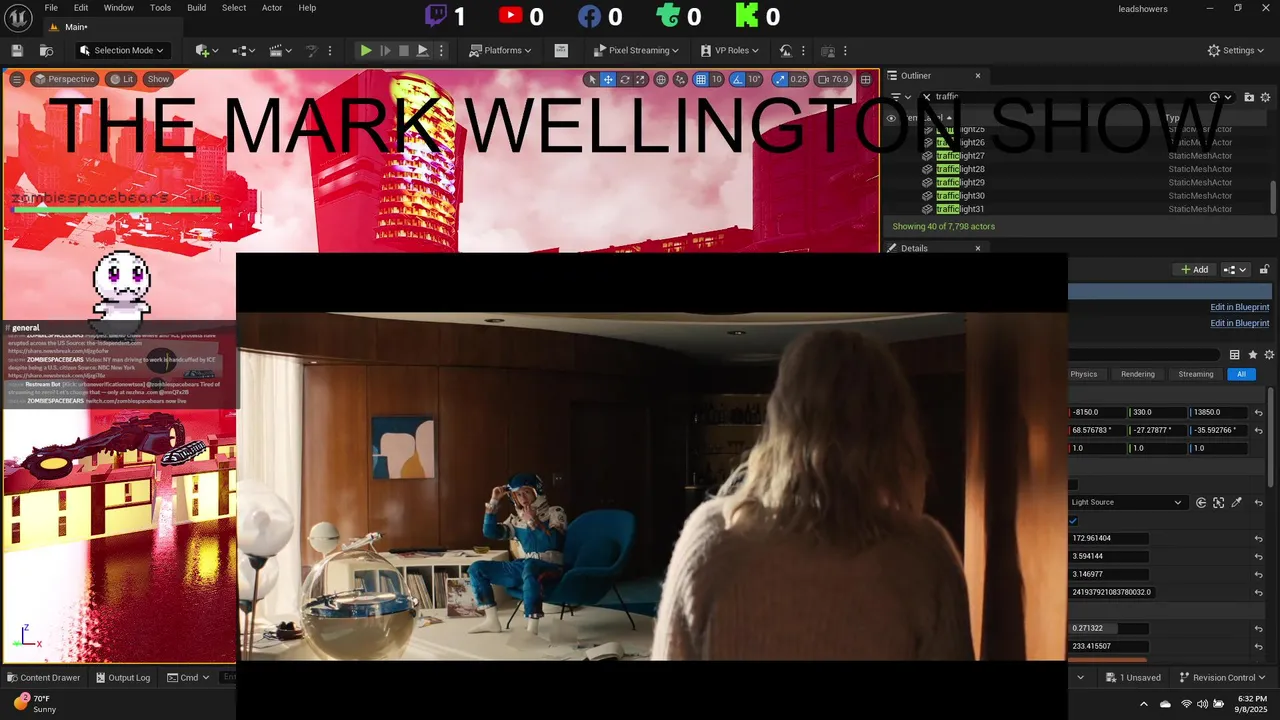
Task: Click the eyedropper pick actor icon
Action: pos(1236,502)
